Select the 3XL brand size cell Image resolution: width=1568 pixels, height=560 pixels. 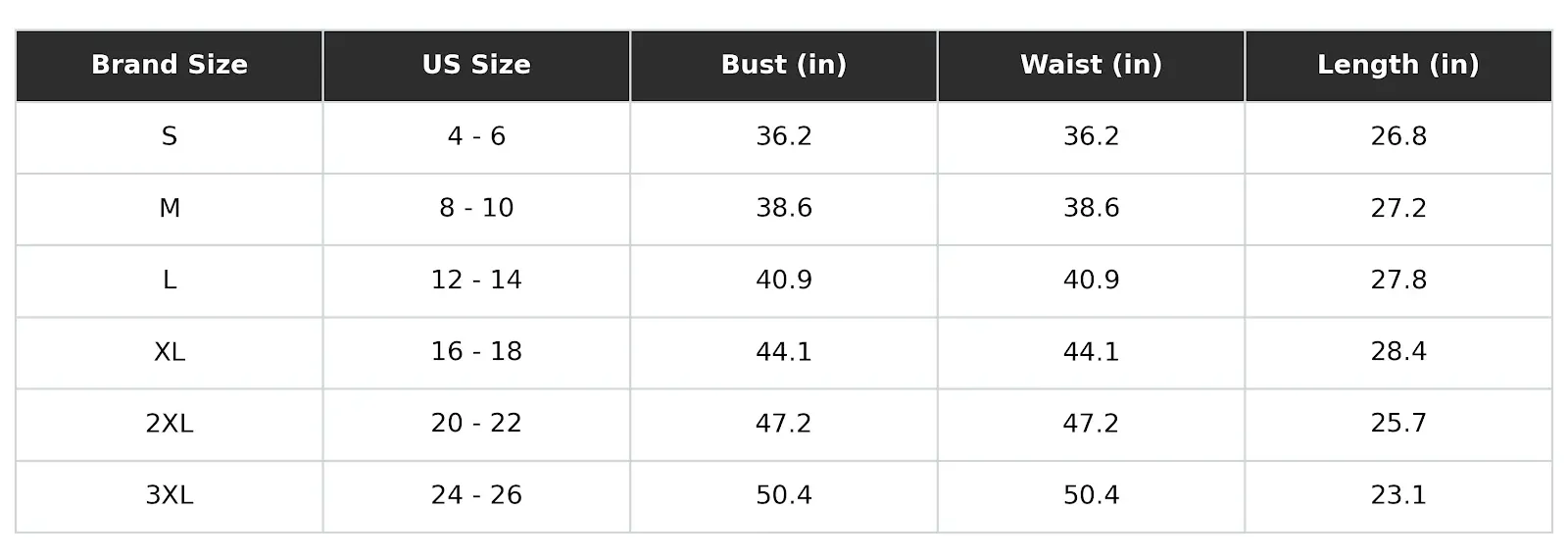170,494
